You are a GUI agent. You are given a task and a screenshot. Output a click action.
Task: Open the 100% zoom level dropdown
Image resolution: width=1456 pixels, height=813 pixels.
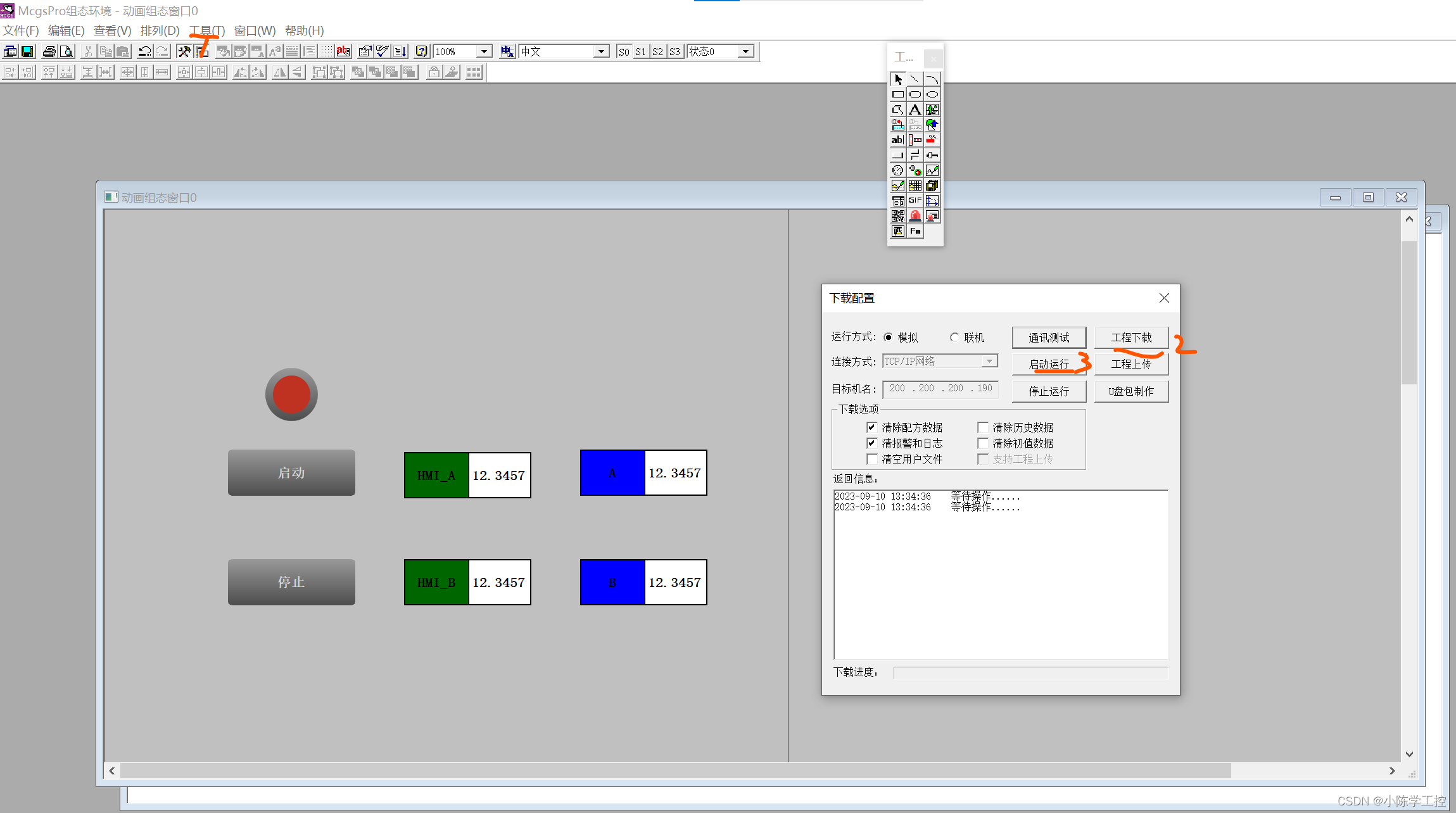(484, 52)
